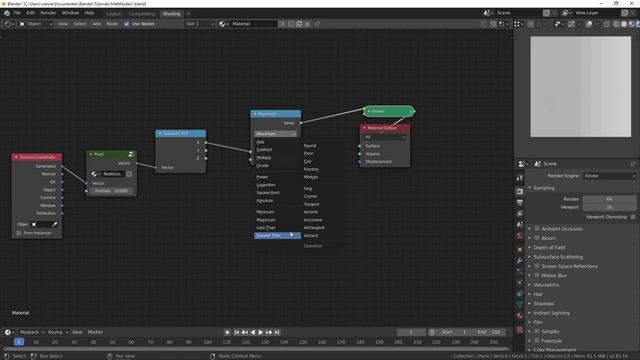The width and height of the screenshot is (640, 360).
Task: Click the Render samples value field
Action: pos(609,199)
